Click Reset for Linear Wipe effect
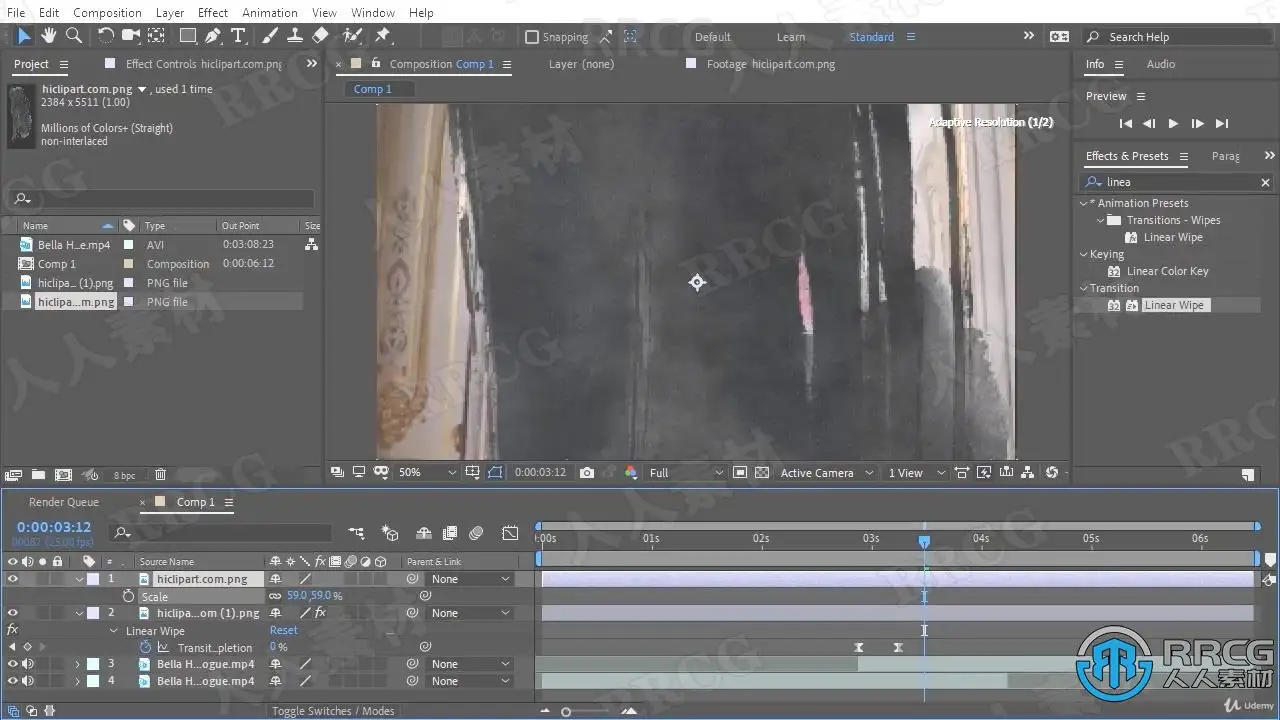Screen dimensions: 1280x720 [x=283, y=631]
